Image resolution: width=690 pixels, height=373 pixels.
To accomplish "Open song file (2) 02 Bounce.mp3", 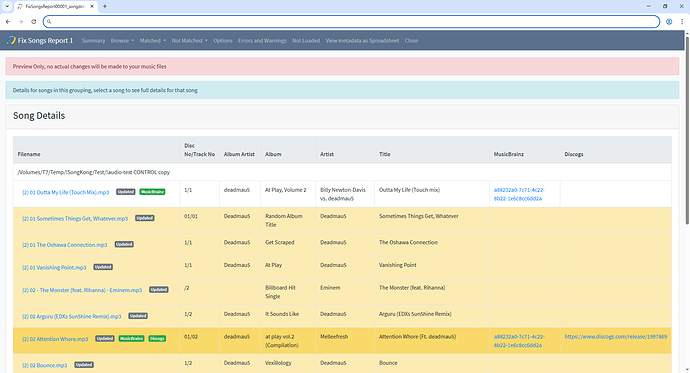I will pyautogui.click(x=45, y=365).
